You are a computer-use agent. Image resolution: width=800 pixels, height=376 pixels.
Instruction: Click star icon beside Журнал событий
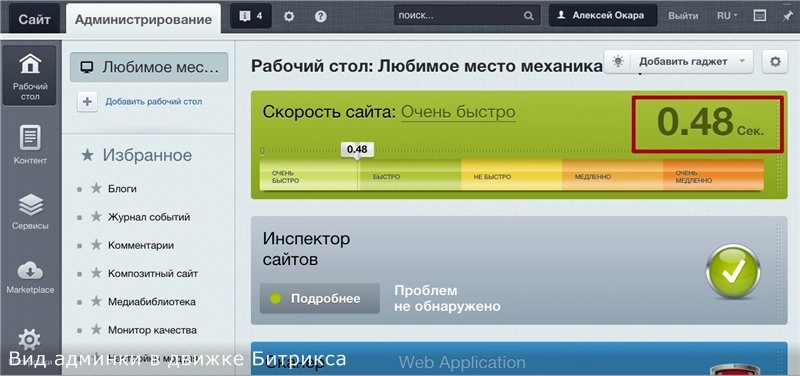[96, 217]
